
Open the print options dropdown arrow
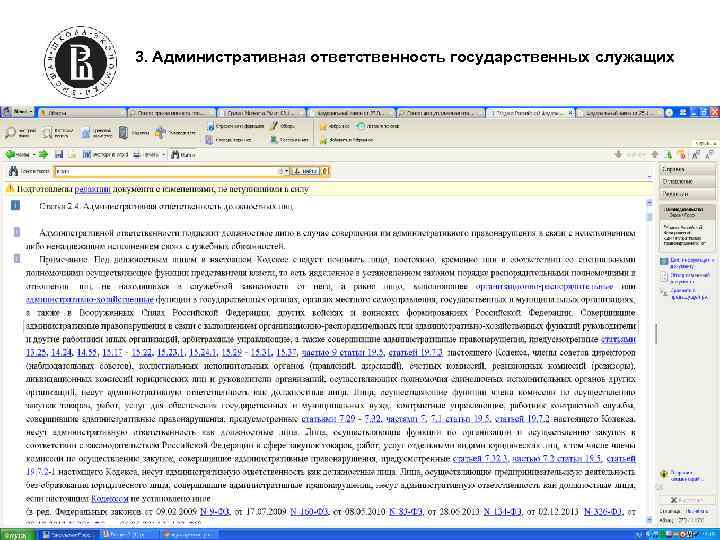[x=163, y=155]
